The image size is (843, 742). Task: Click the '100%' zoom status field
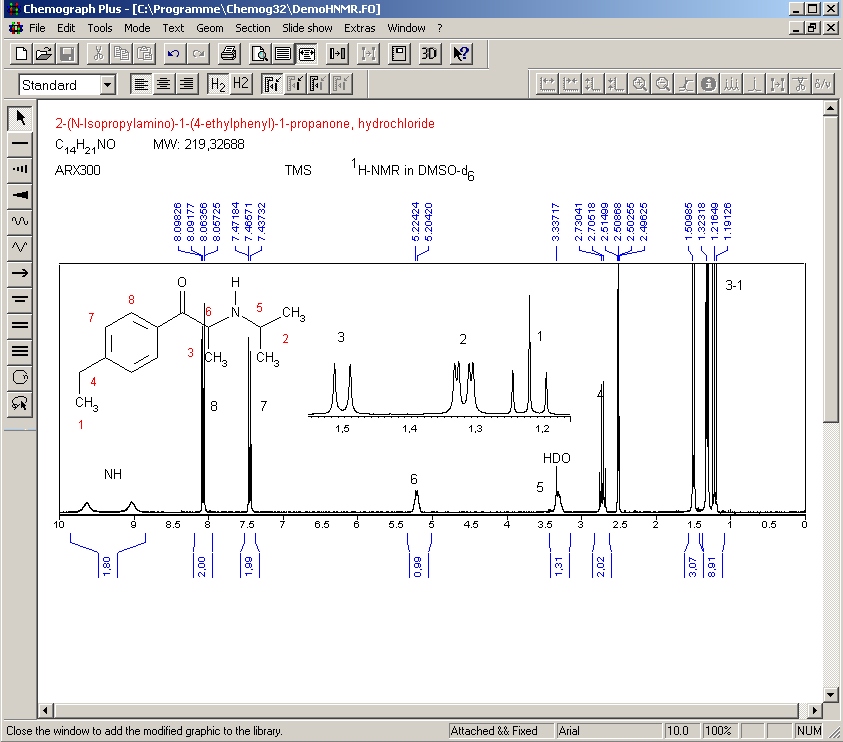pyautogui.click(x=718, y=731)
